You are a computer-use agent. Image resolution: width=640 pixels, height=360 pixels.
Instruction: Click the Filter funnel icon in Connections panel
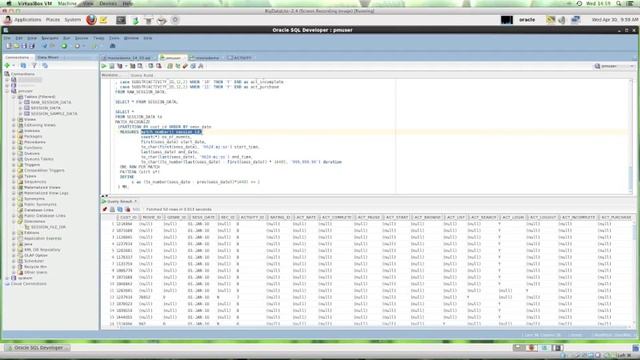(34, 66)
